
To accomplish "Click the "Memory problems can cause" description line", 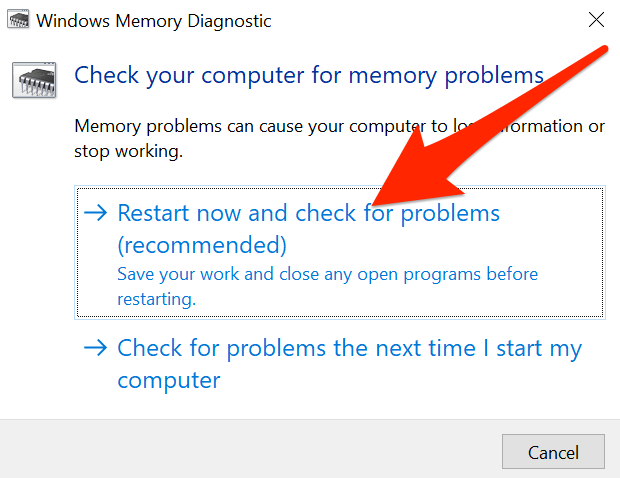I will (x=300, y=126).
